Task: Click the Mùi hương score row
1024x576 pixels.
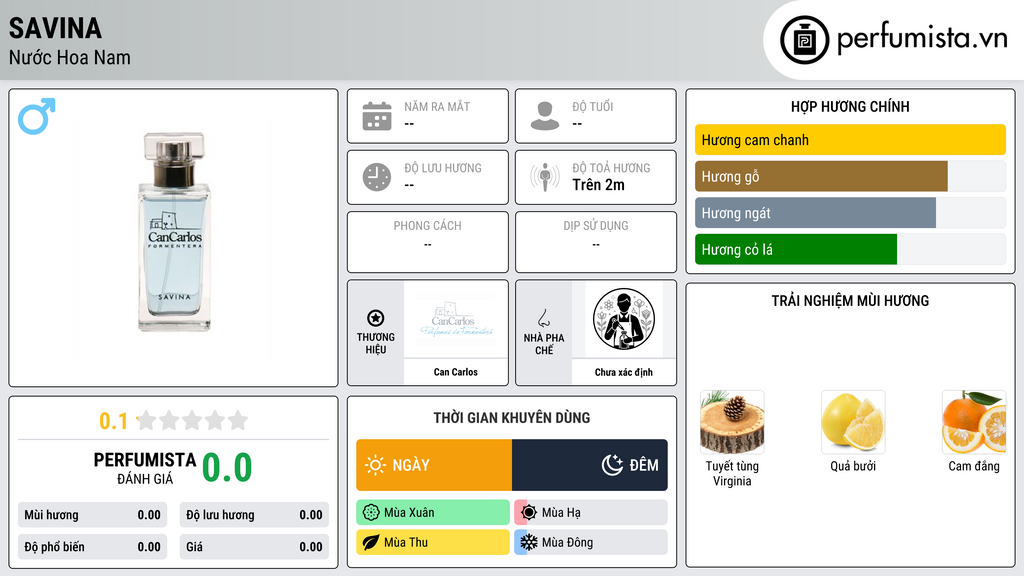Action: (92, 515)
